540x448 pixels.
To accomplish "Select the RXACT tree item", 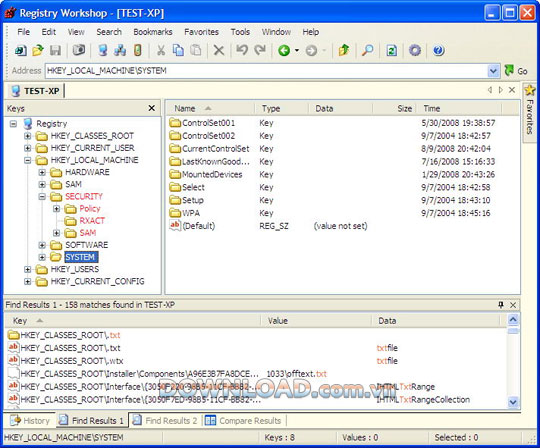I will pos(92,221).
